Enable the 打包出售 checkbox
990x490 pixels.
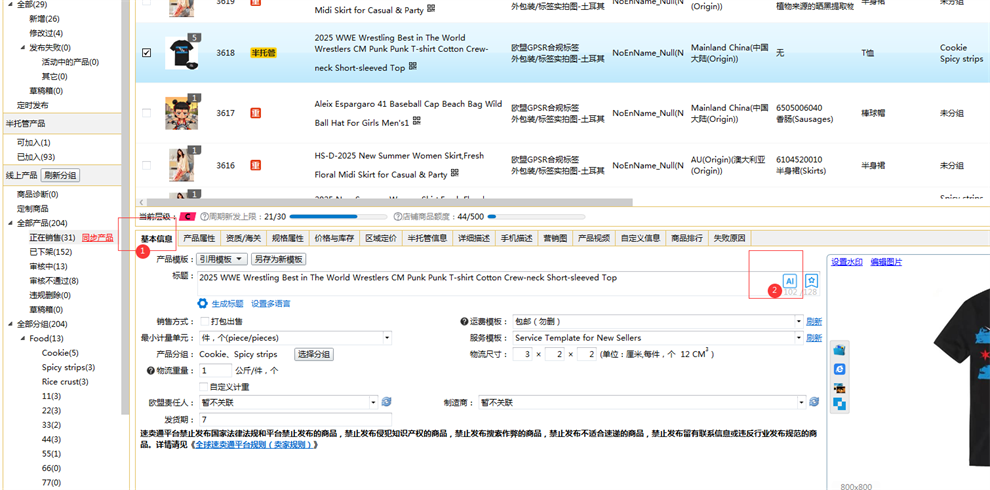pos(205,321)
